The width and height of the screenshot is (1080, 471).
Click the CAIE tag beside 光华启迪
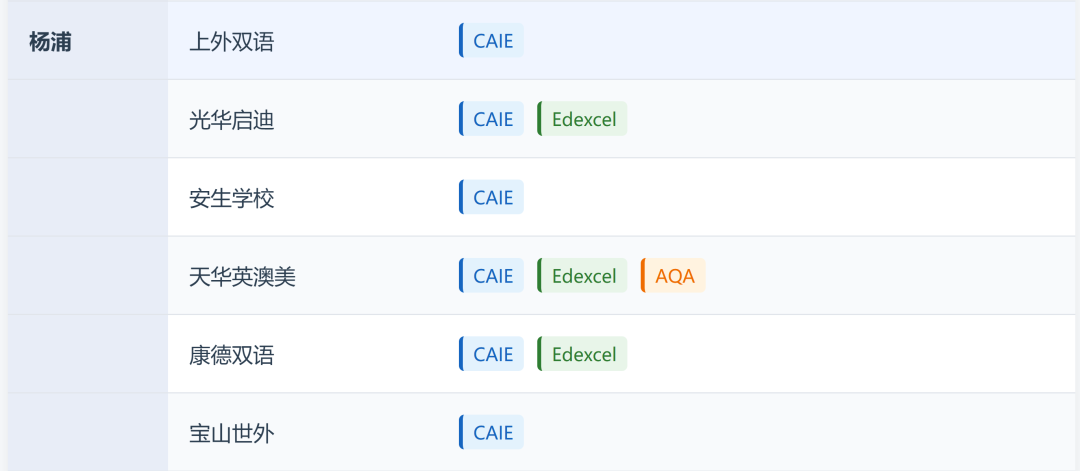click(x=492, y=119)
